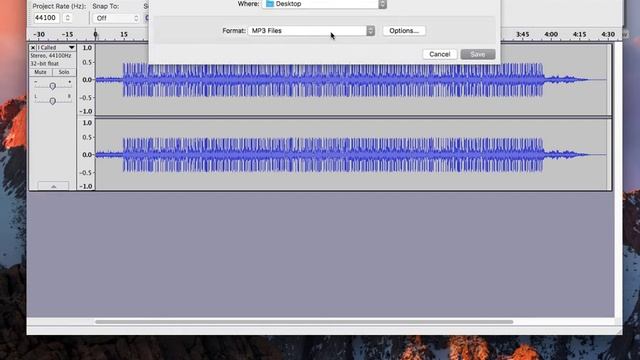The image size is (640, 360).
Task: Adjust the track pan slider knob
Action: pyautogui.click(x=53, y=101)
